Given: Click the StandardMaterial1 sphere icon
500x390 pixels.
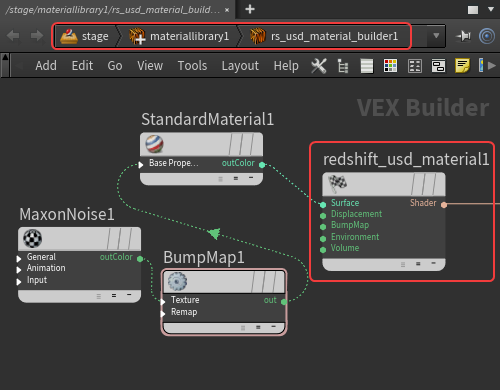Looking at the screenshot, I should pyautogui.click(x=154, y=144).
